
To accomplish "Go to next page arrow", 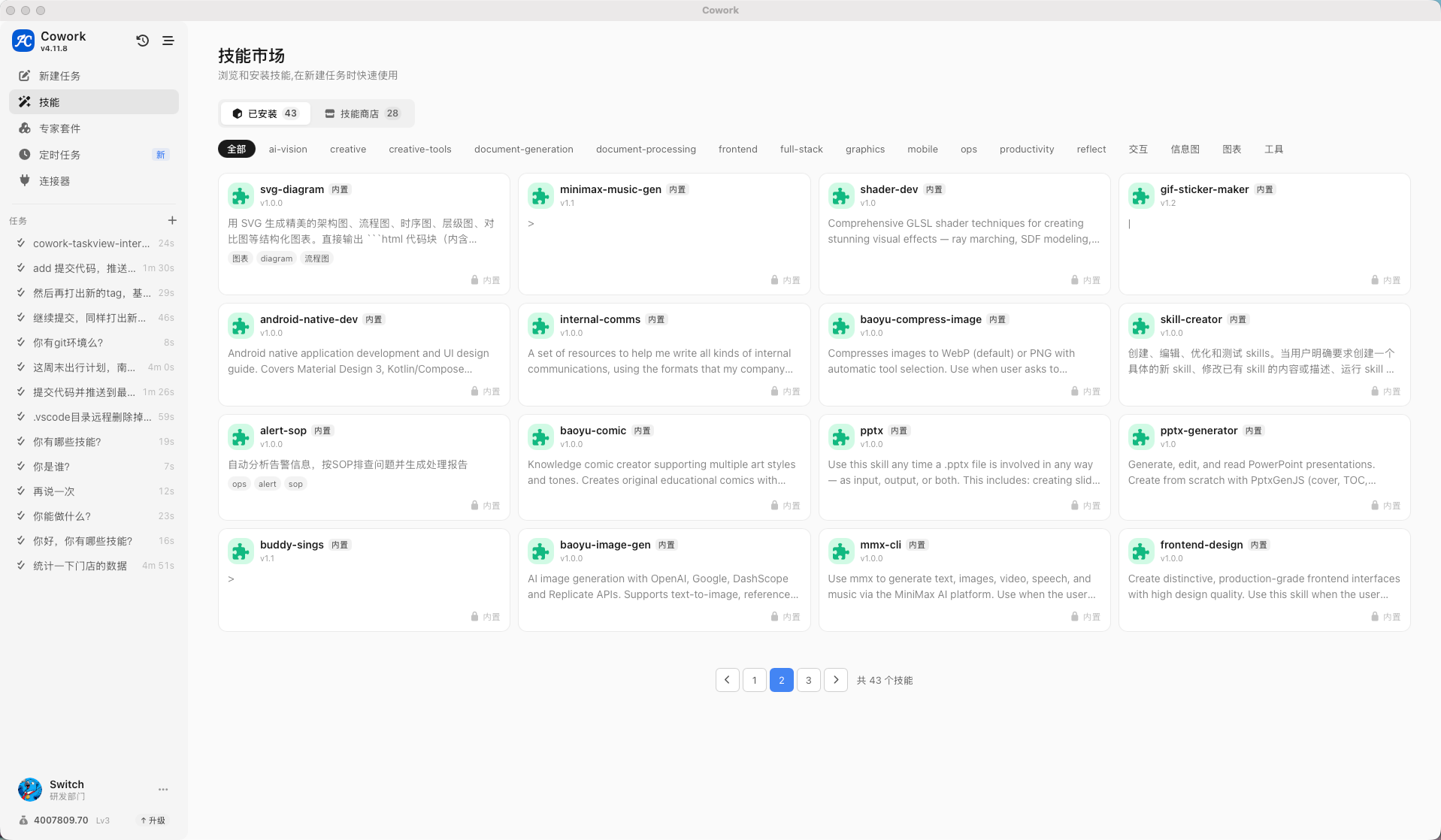I will coord(836,680).
